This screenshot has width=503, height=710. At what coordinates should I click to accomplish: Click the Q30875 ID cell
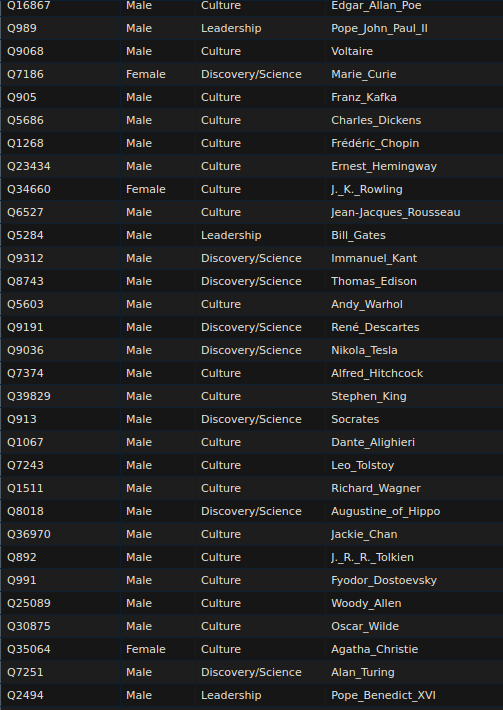(61, 626)
